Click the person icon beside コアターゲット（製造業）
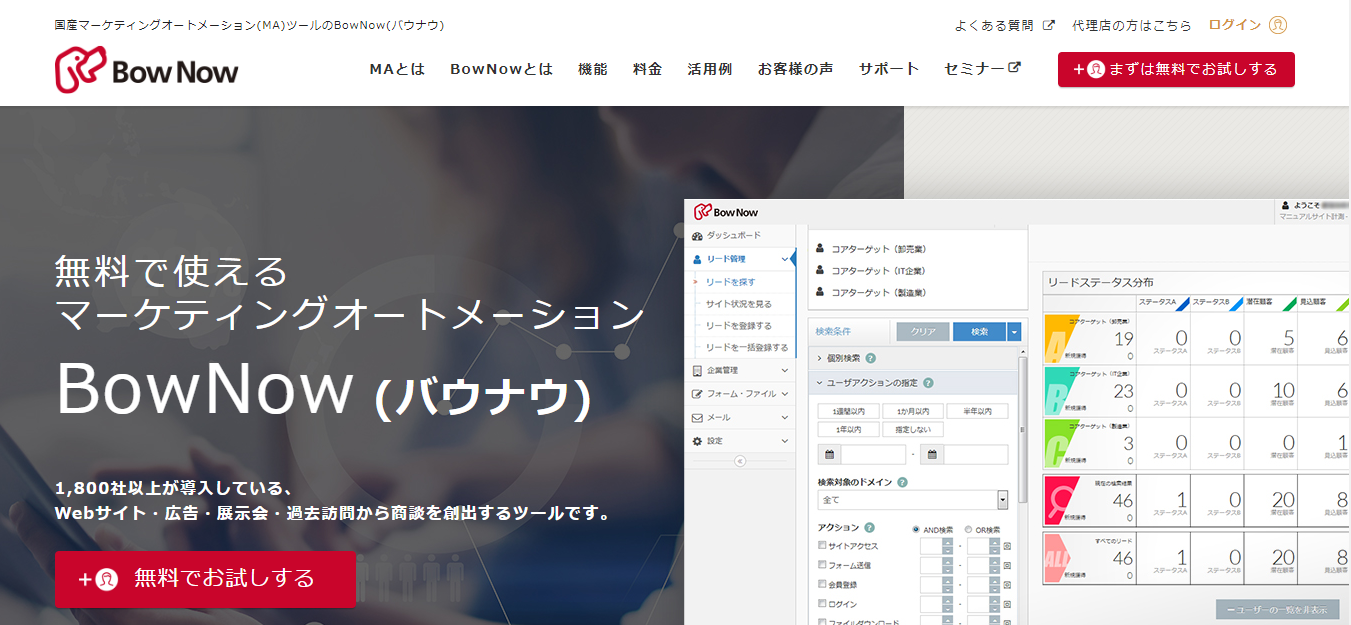The image size is (1351, 625). [820, 292]
